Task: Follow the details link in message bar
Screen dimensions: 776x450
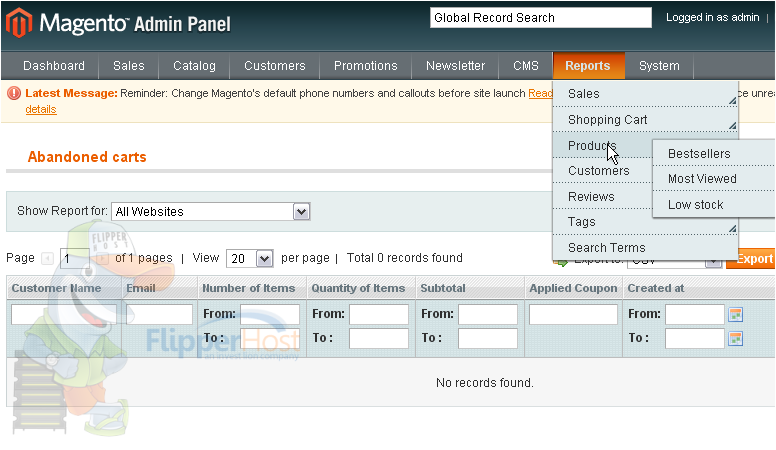Action: (x=41, y=109)
